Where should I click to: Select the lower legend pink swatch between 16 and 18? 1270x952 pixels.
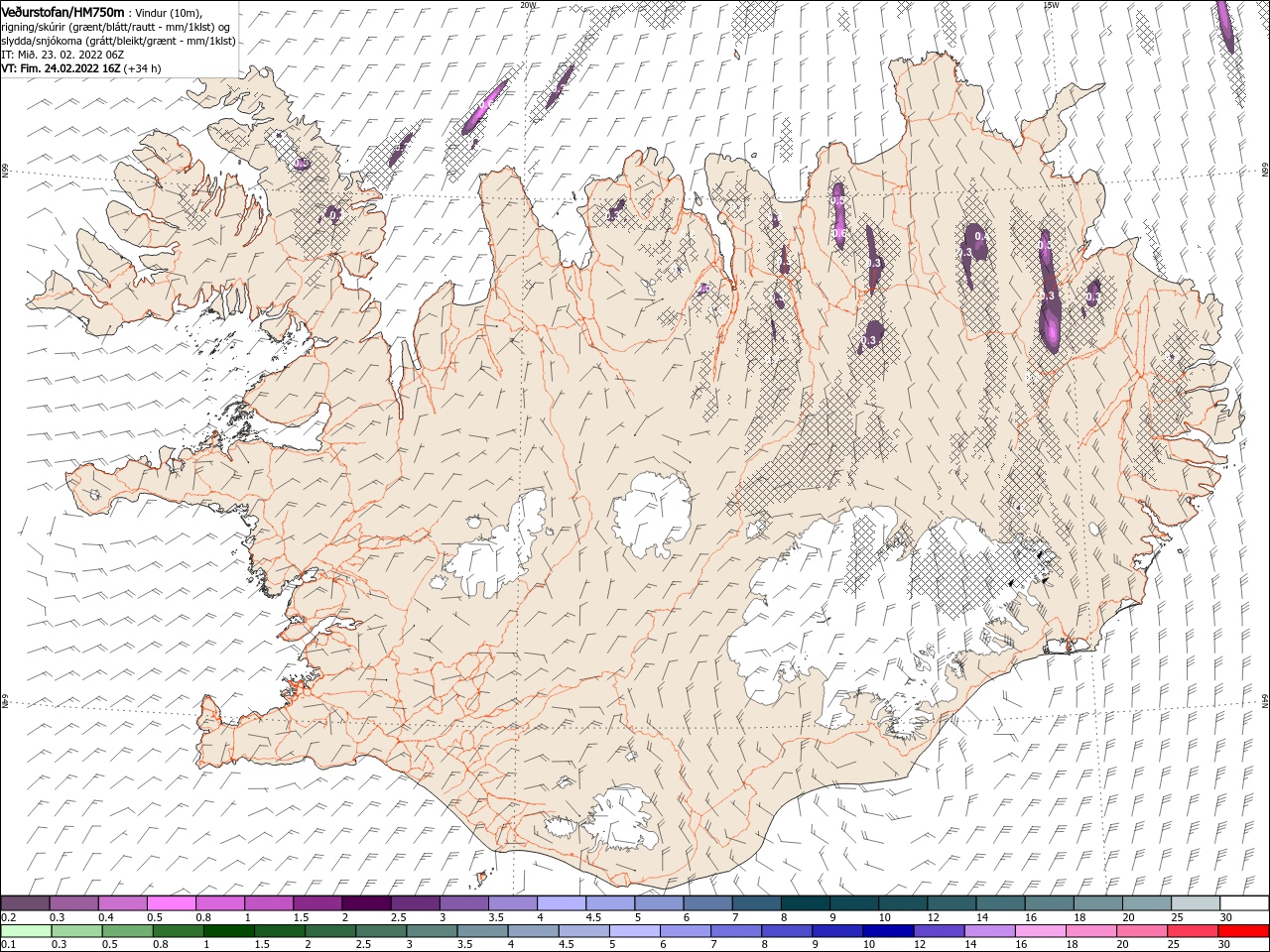1040,931
